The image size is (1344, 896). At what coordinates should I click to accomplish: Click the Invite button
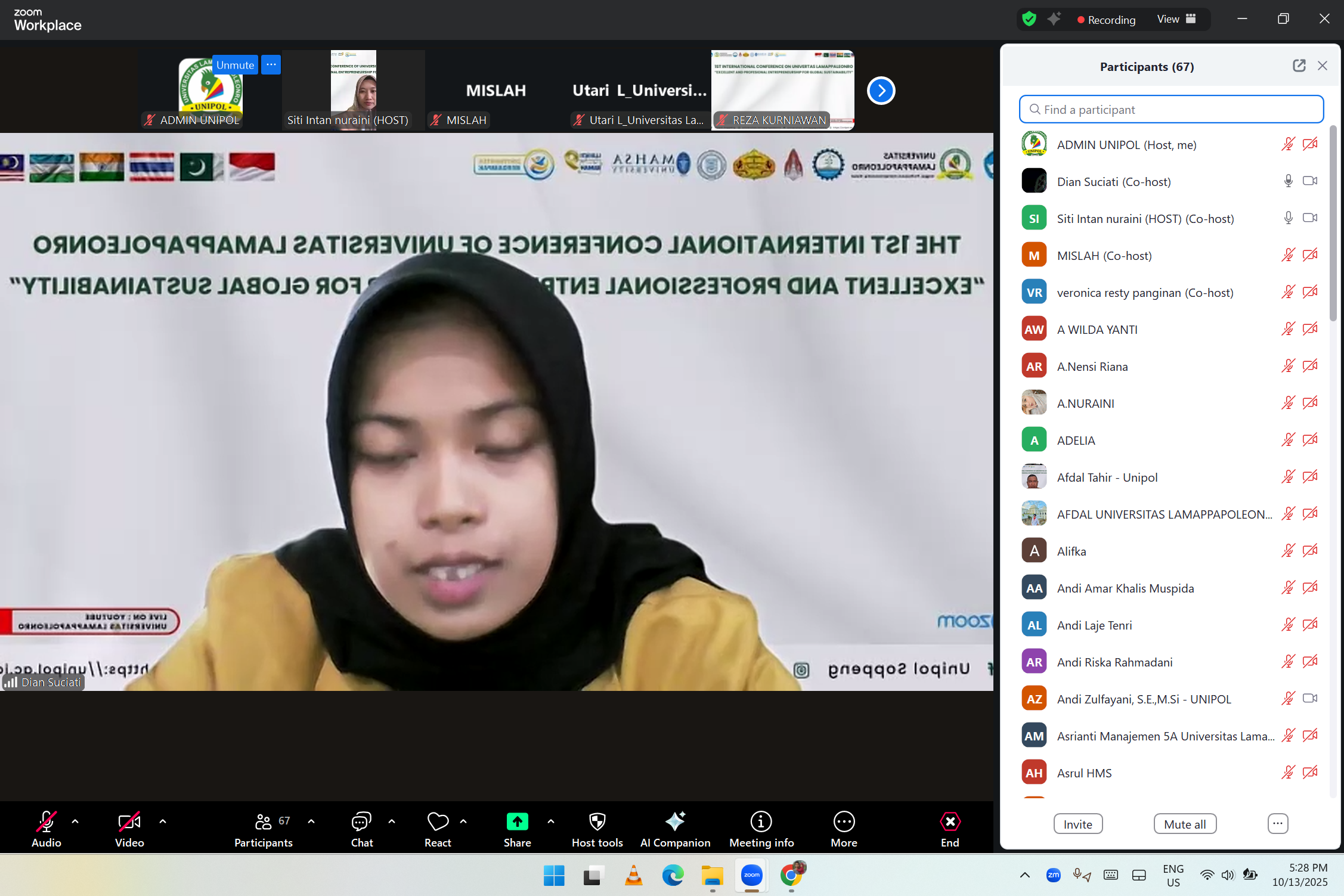tap(1077, 824)
